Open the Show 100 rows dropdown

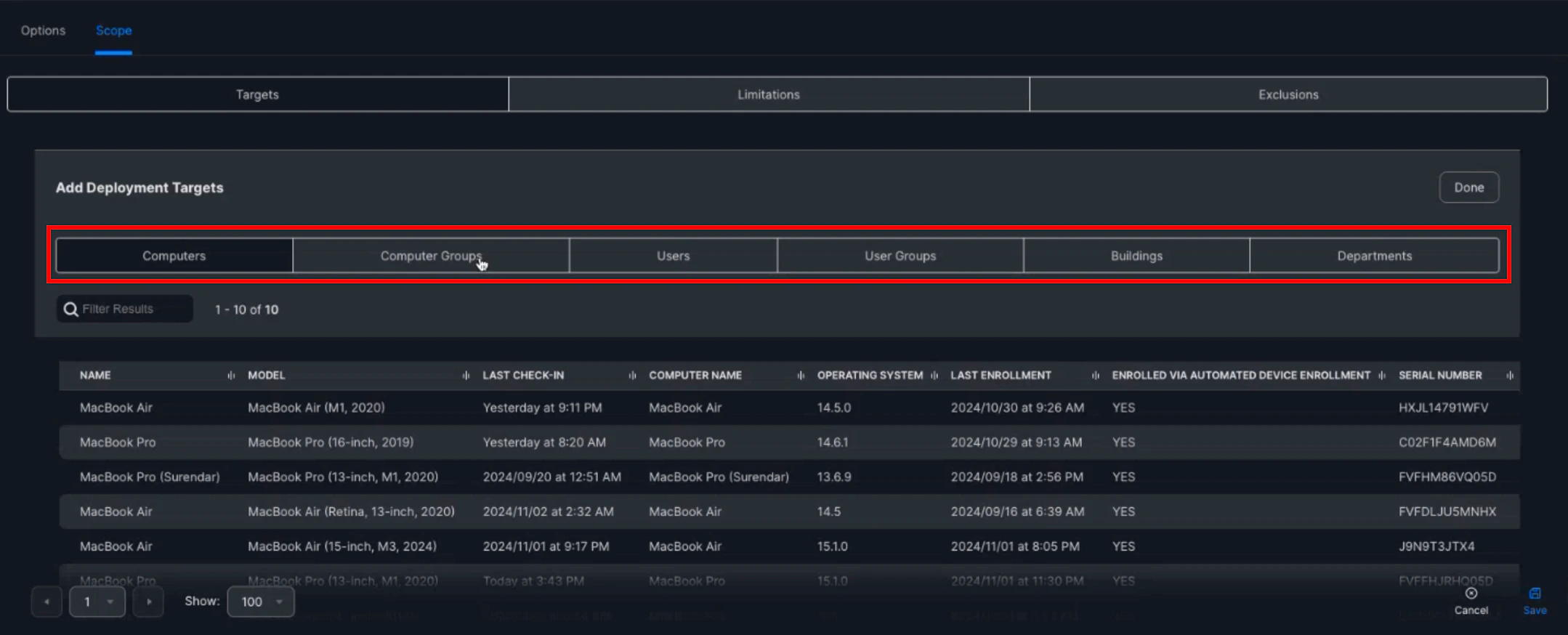point(261,602)
